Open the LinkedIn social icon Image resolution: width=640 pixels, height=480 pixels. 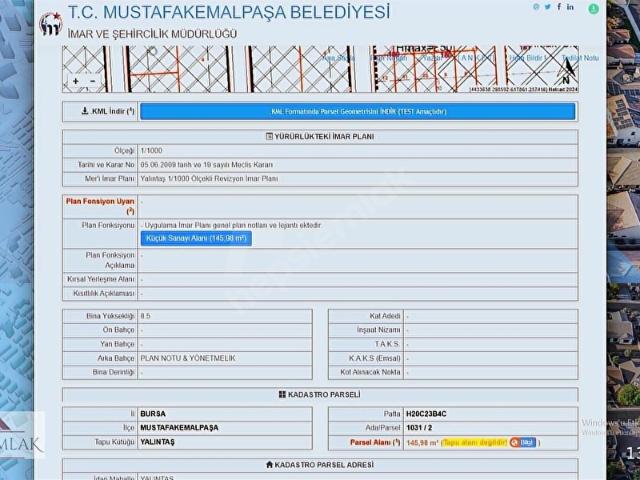coord(570,7)
